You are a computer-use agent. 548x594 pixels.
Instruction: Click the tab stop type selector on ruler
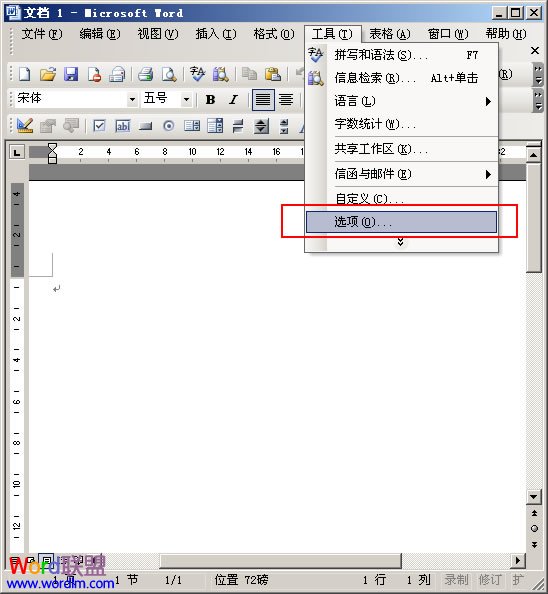coord(17,153)
